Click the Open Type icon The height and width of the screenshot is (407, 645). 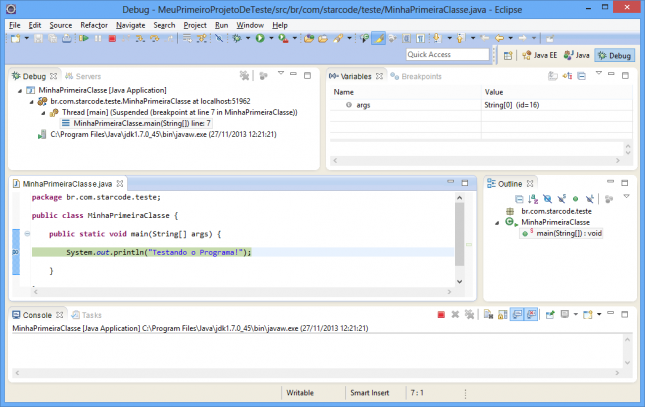(x=309, y=38)
